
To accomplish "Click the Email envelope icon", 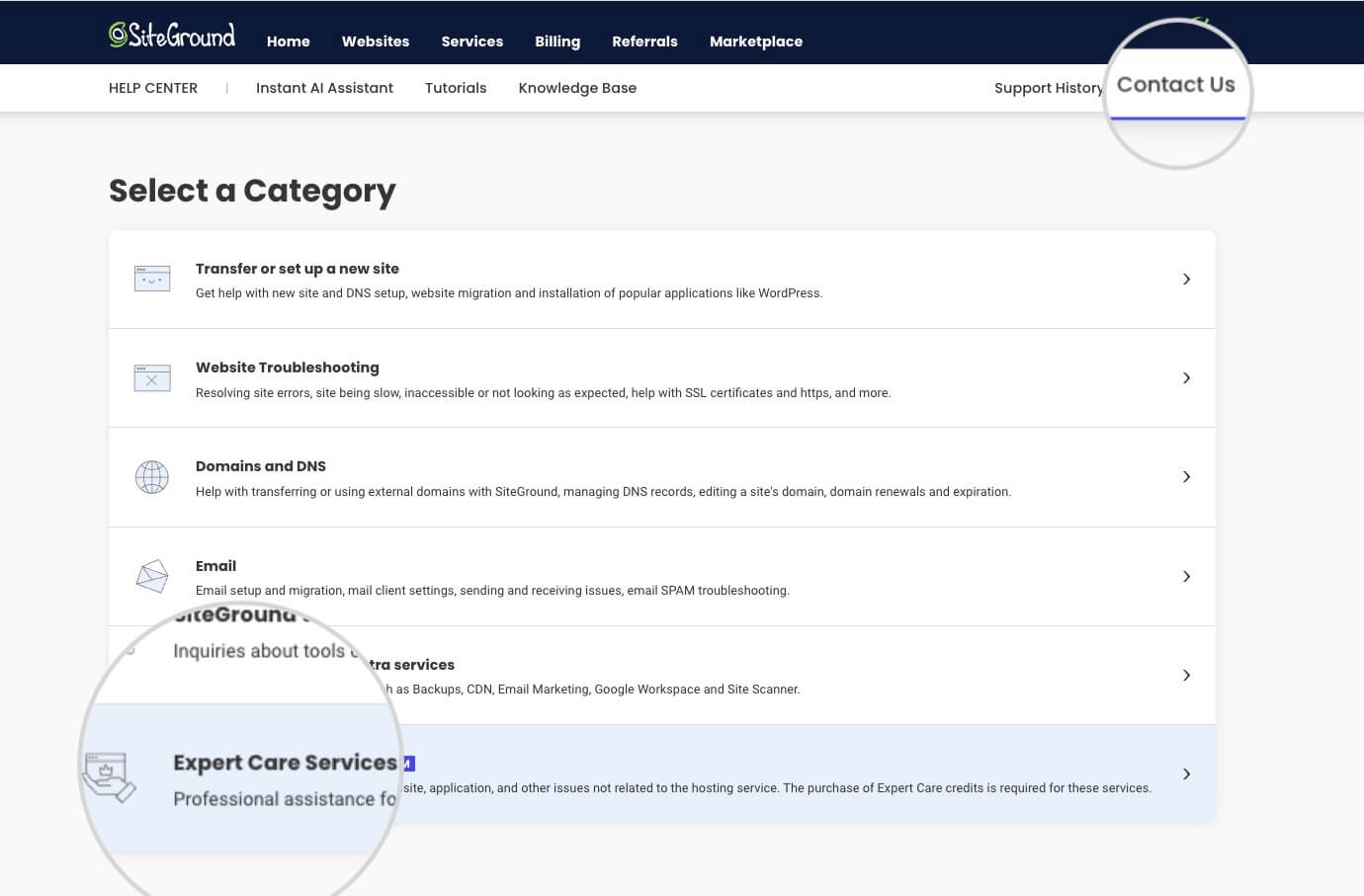I will point(152,576).
